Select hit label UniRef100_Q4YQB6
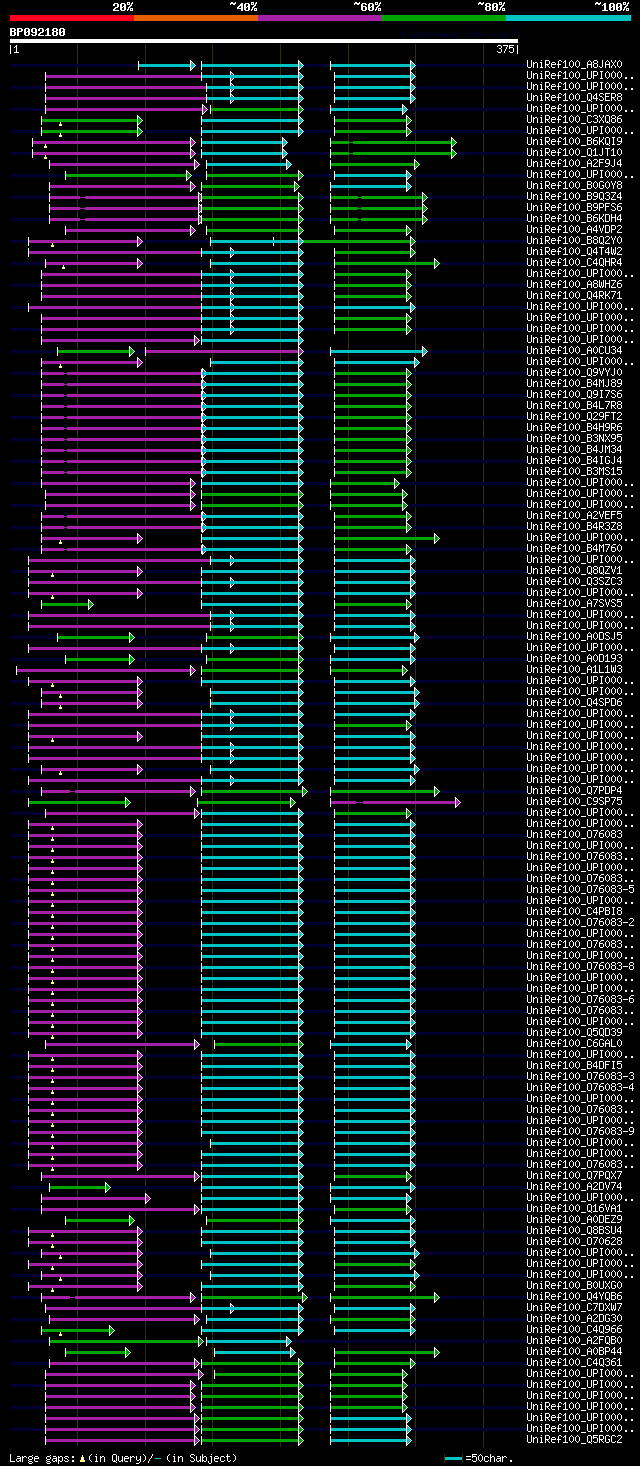 coord(575,1297)
